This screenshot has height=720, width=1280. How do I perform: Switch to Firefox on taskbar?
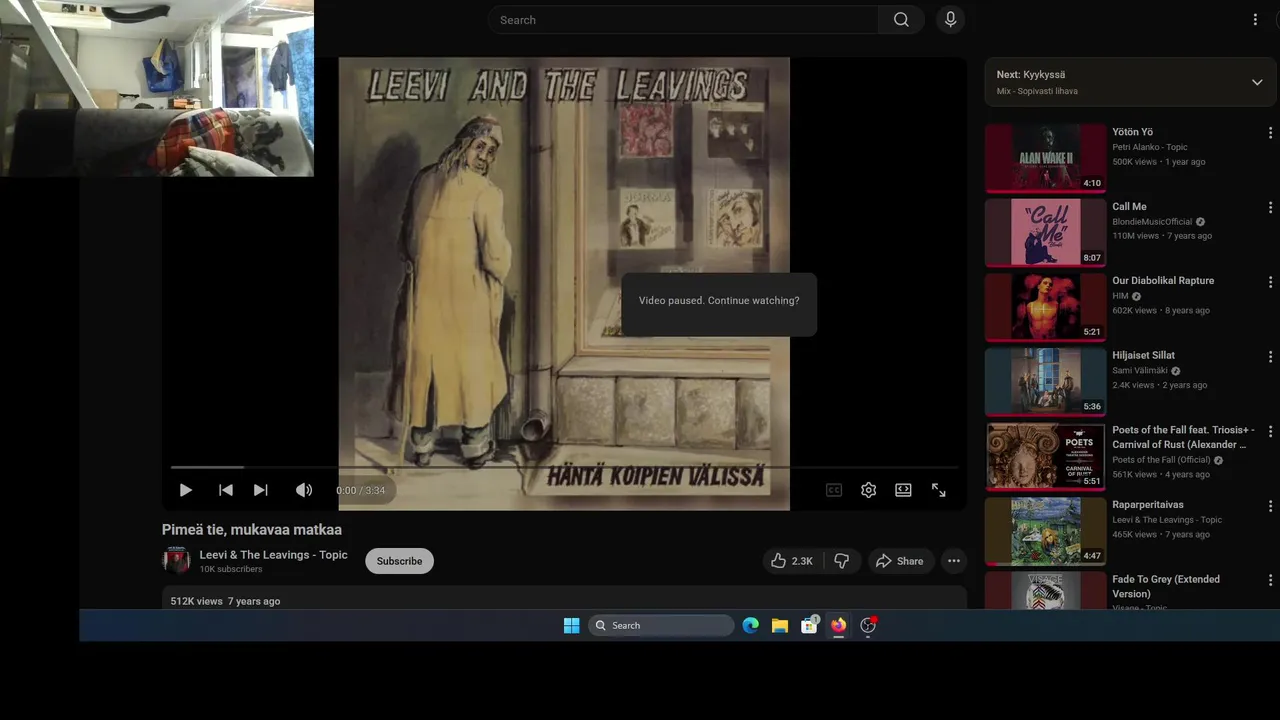tap(838, 626)
